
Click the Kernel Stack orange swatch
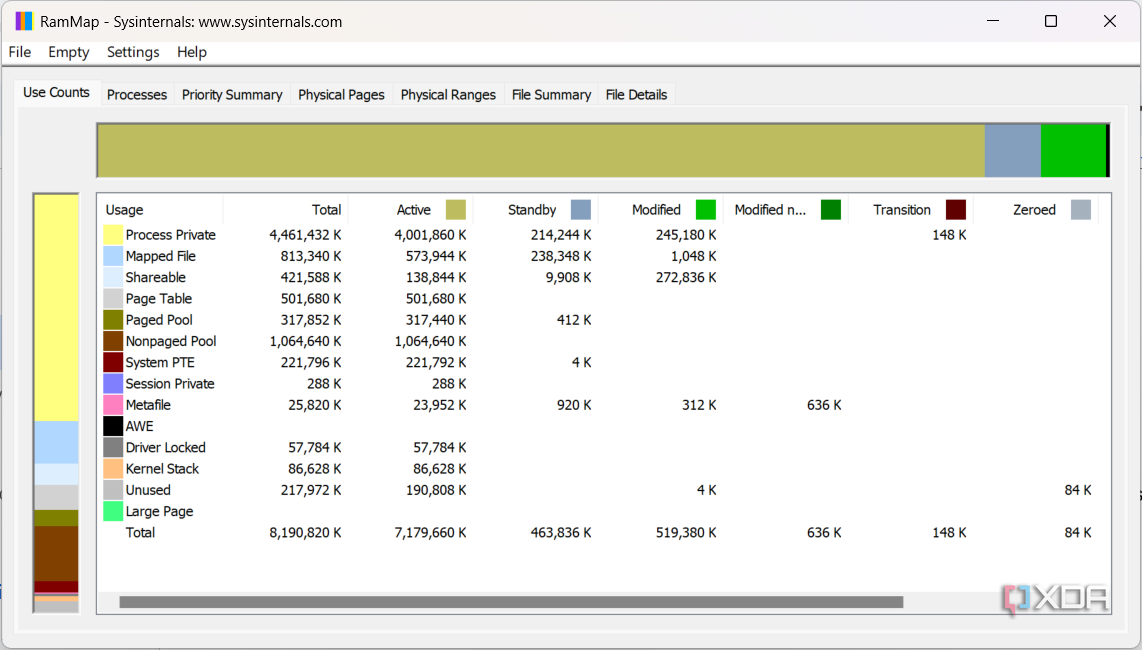click(113, 469)
